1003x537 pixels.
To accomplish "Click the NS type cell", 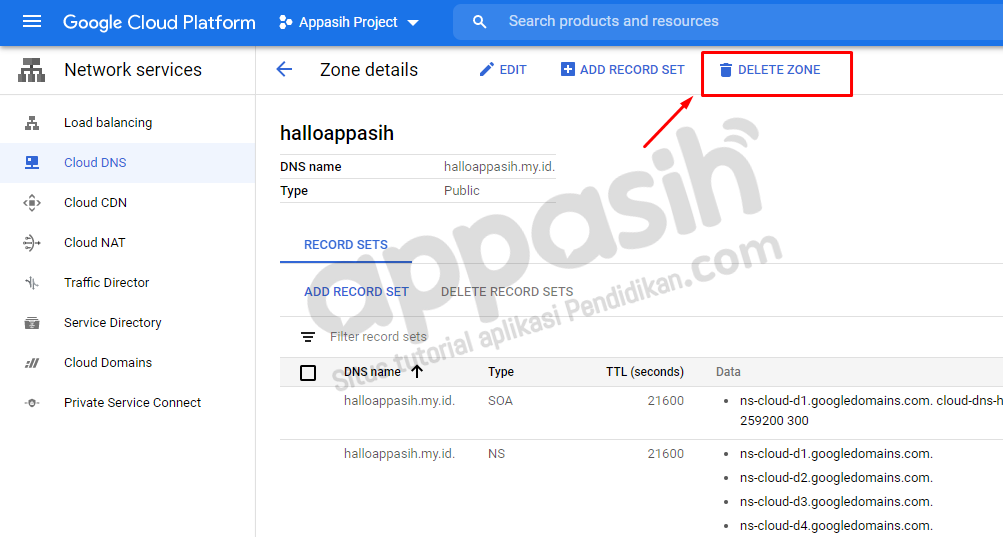I will [x=496, y=454].
